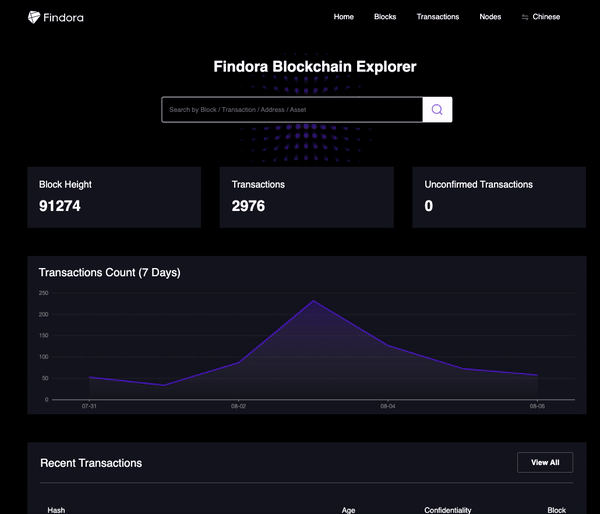Click the Findora logo

[56, 17]
